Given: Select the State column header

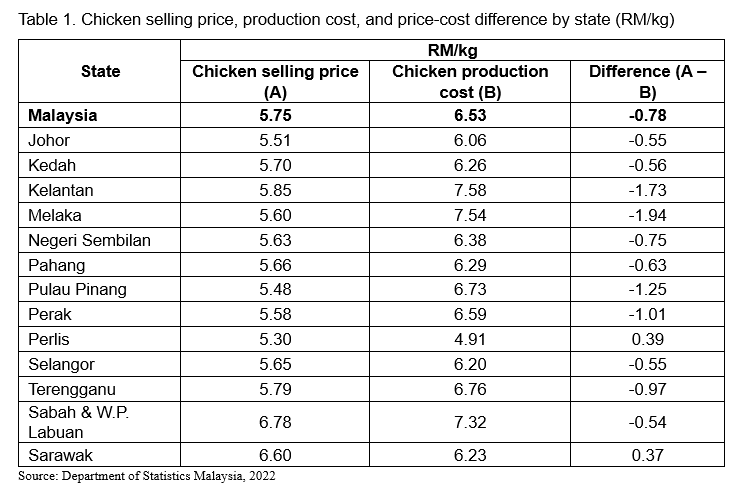Looking at the screenshot, I should click(x=100, y=71).
